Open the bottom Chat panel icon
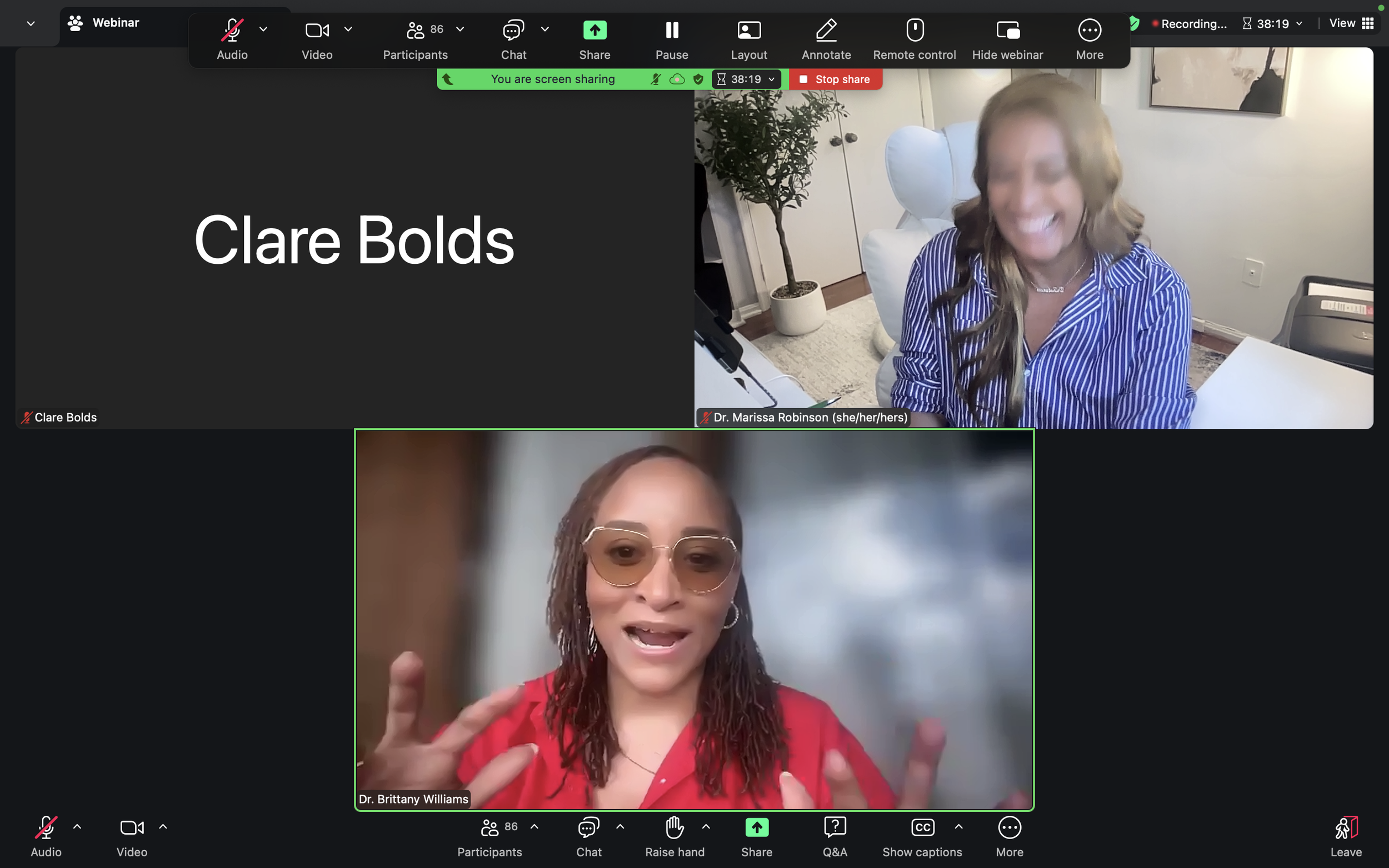1389x868 pixels. click(588, 828)
